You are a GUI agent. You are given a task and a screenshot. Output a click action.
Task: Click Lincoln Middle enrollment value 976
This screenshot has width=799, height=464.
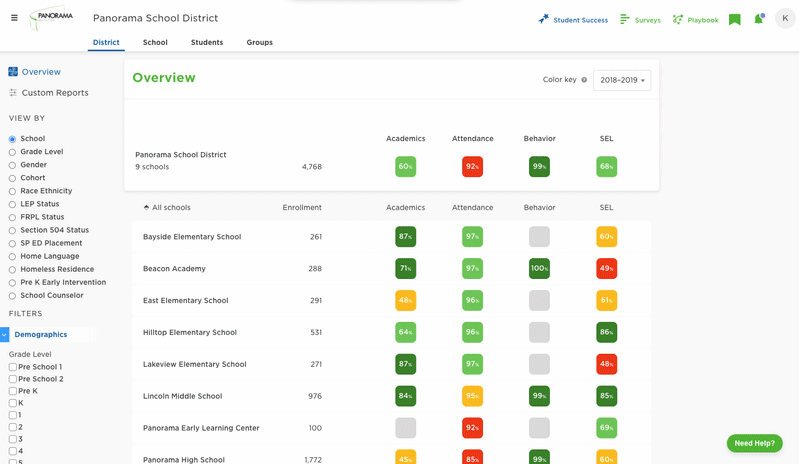point(315,396)
